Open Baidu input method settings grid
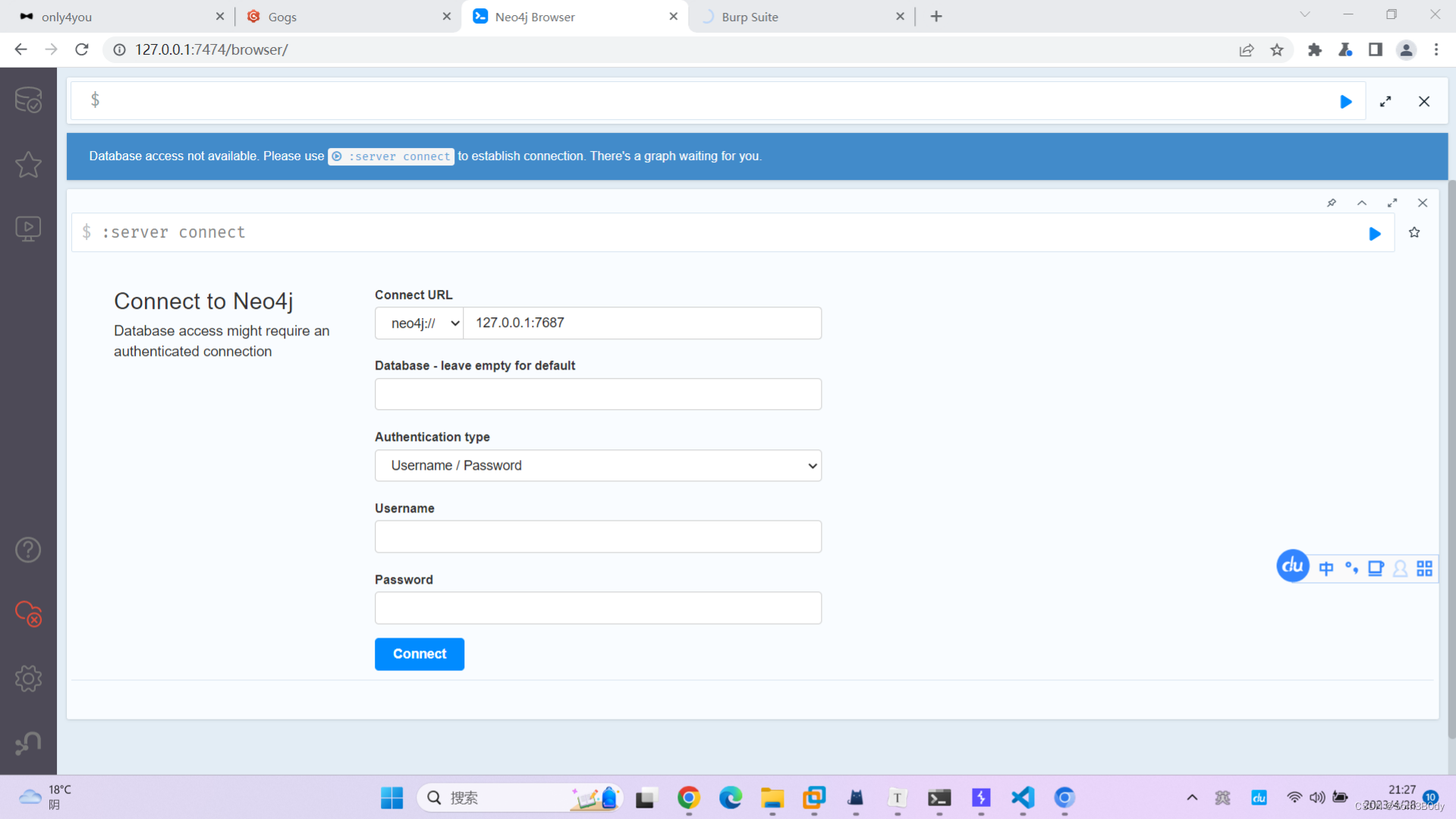Screen dimensions: 1456x819 [x=1424, y=568]
